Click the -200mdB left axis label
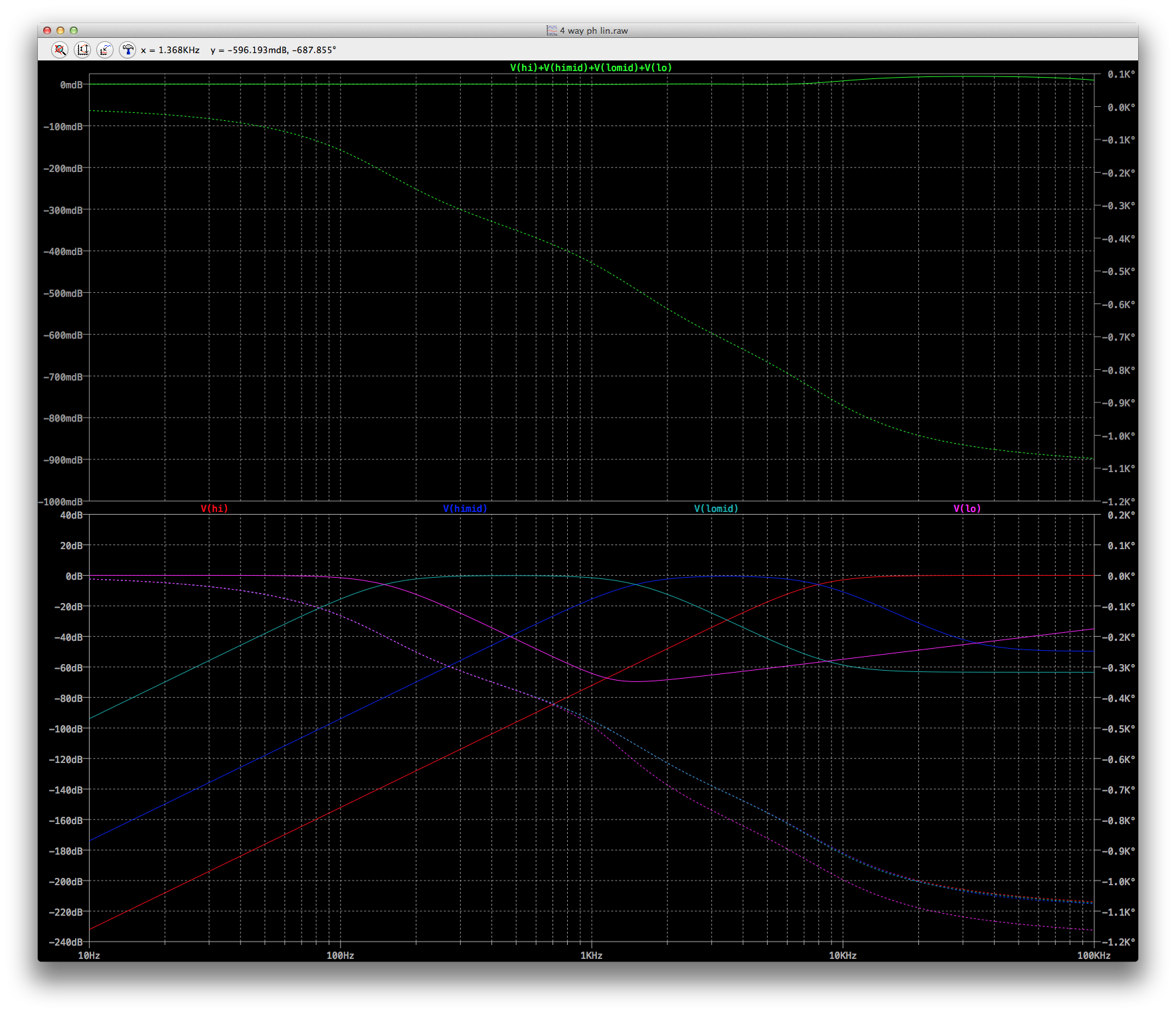 [63, 169]
